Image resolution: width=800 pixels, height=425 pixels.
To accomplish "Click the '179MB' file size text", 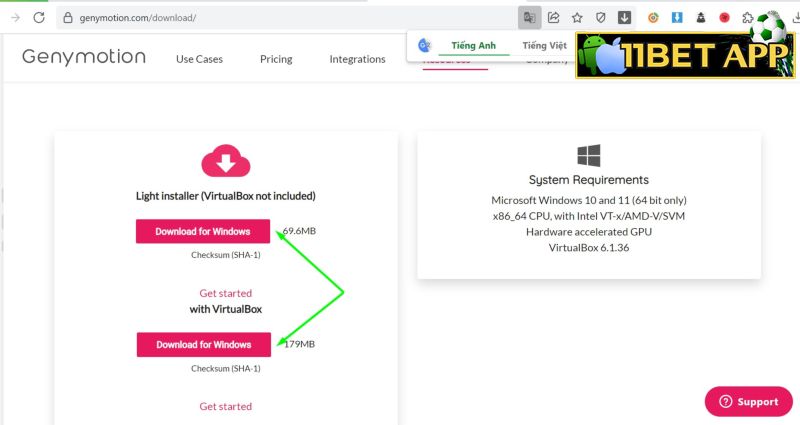I will 299,344.
